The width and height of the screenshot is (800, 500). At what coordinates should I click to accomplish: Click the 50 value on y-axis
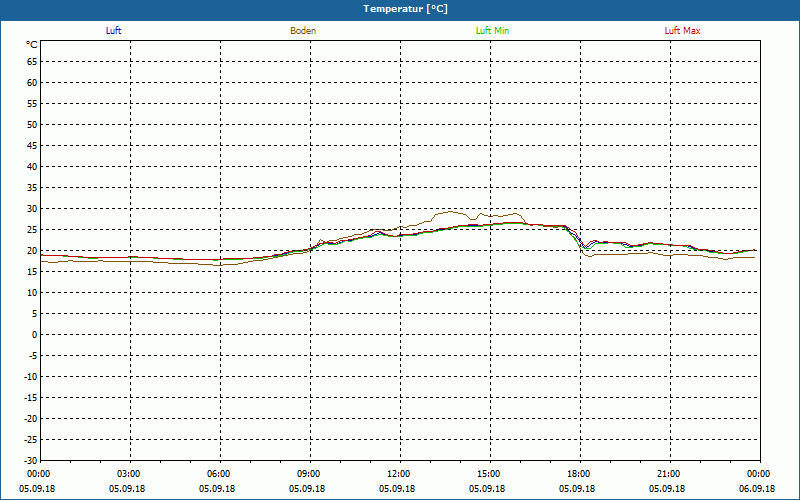(32, 124)
